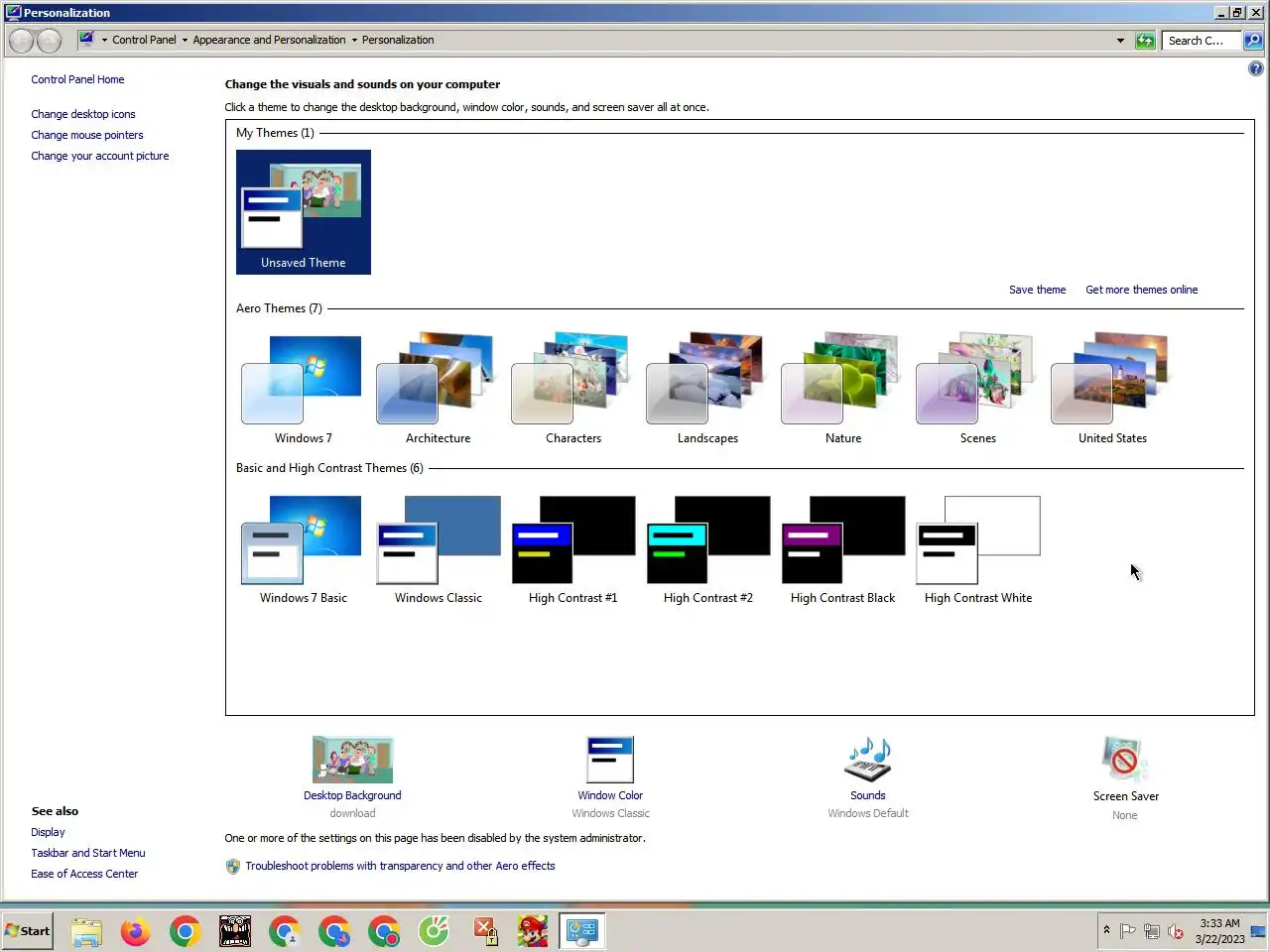The height and width of the screenshot is (952, 1270).
Task: Select the United States theme
Action: 1113,391
